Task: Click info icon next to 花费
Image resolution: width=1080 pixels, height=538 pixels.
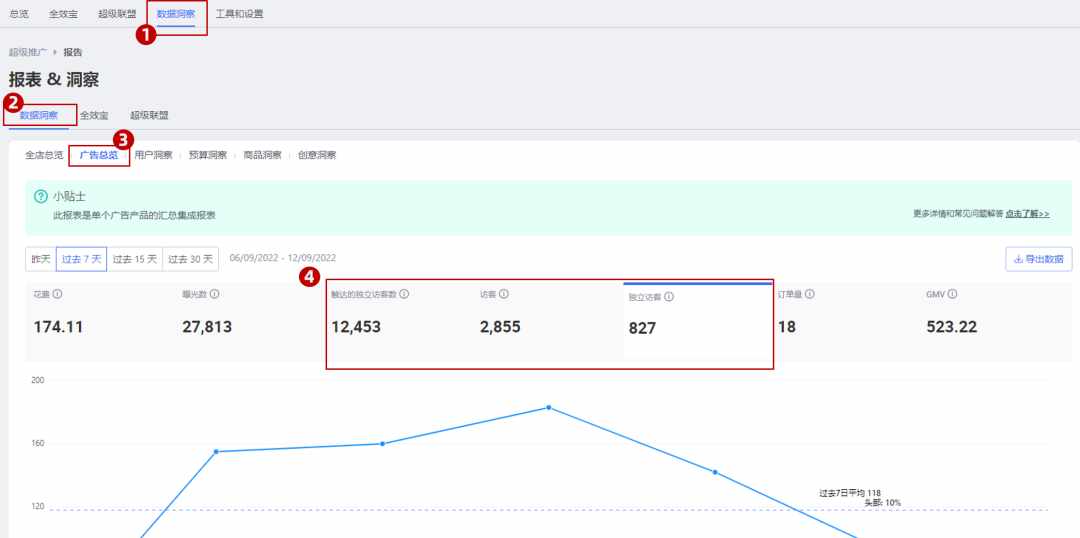Action: coord(58,294)
